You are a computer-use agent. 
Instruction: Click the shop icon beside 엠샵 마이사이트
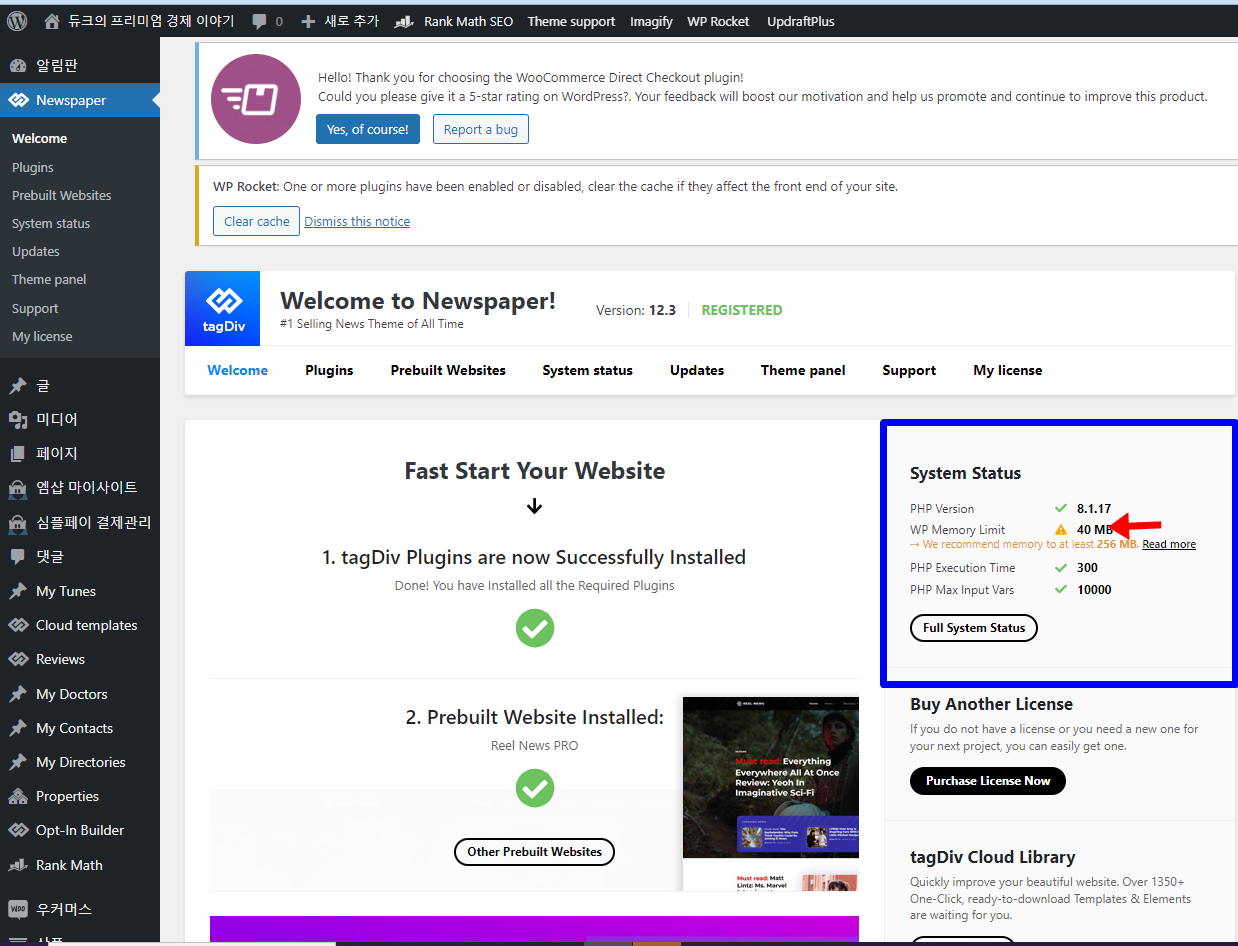point(18,488)
